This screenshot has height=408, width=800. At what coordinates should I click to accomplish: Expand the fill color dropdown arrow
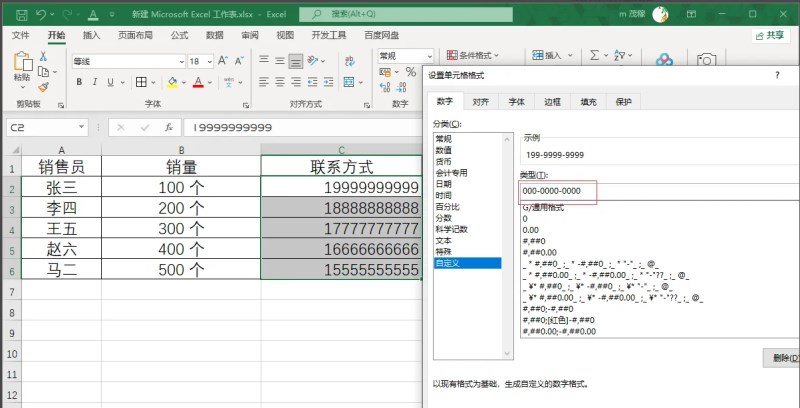[x=184, y=82]
